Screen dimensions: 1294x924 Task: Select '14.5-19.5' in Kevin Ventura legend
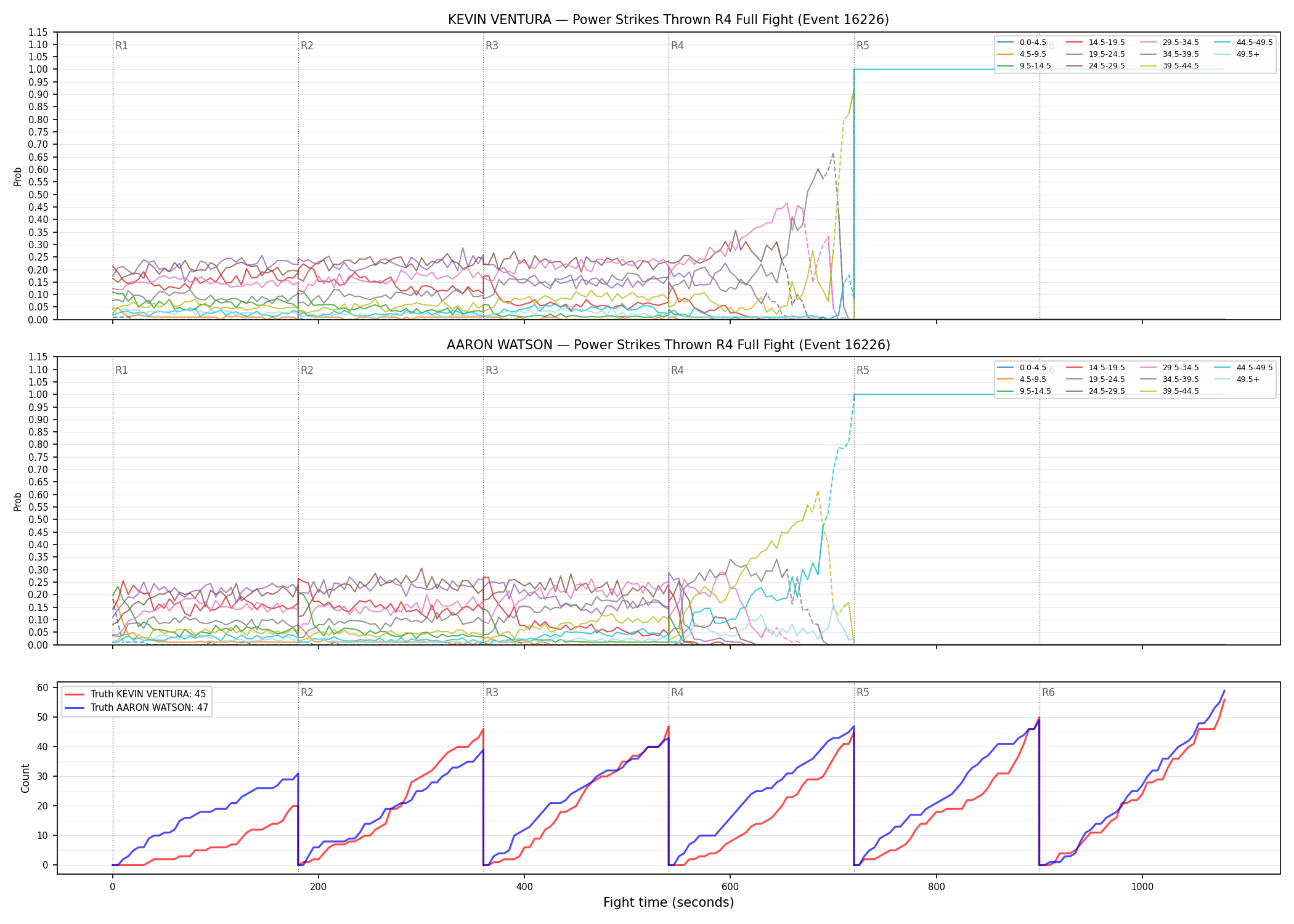(x=1096, y=43)
